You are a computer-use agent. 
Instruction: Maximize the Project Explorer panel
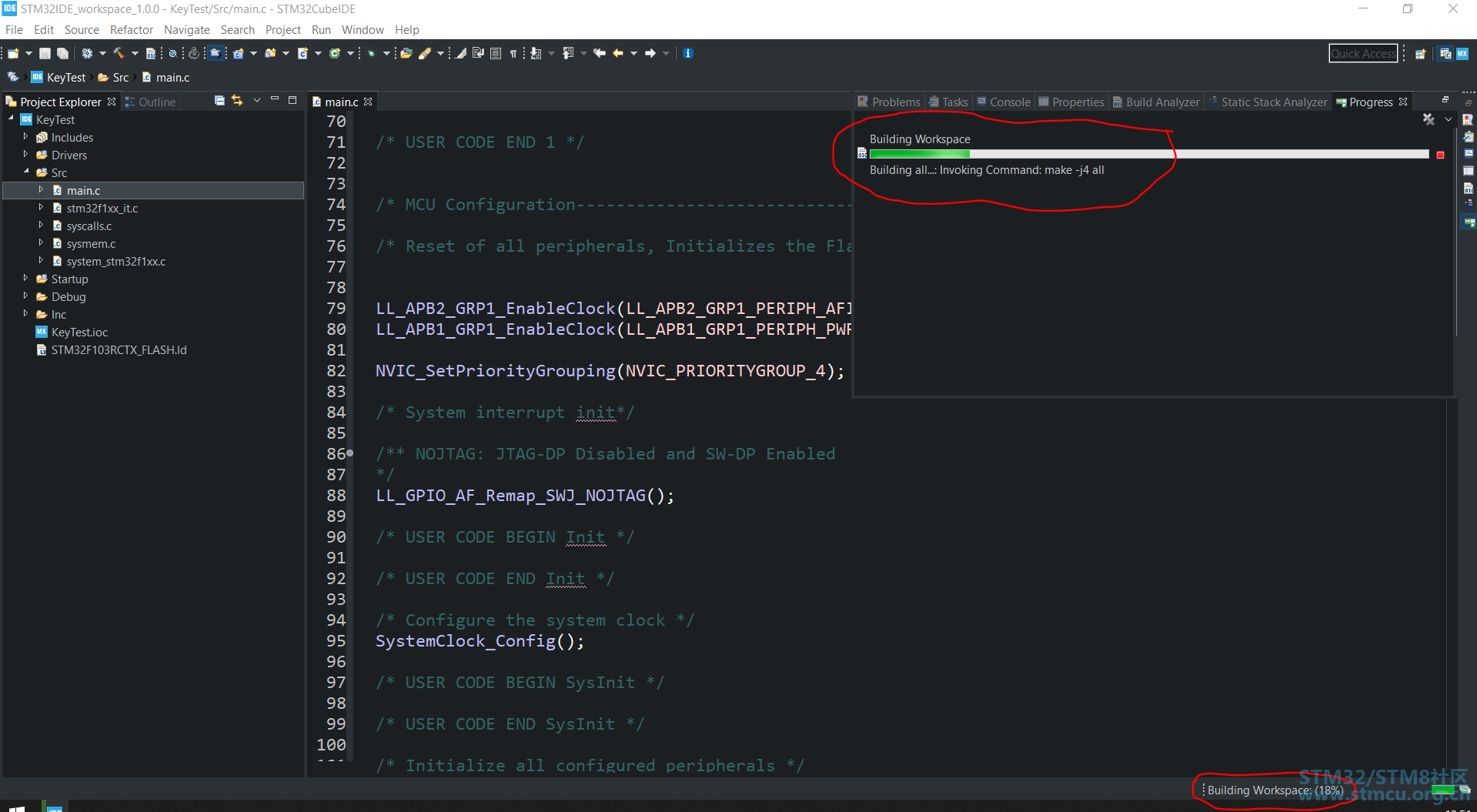pos(292,100)
